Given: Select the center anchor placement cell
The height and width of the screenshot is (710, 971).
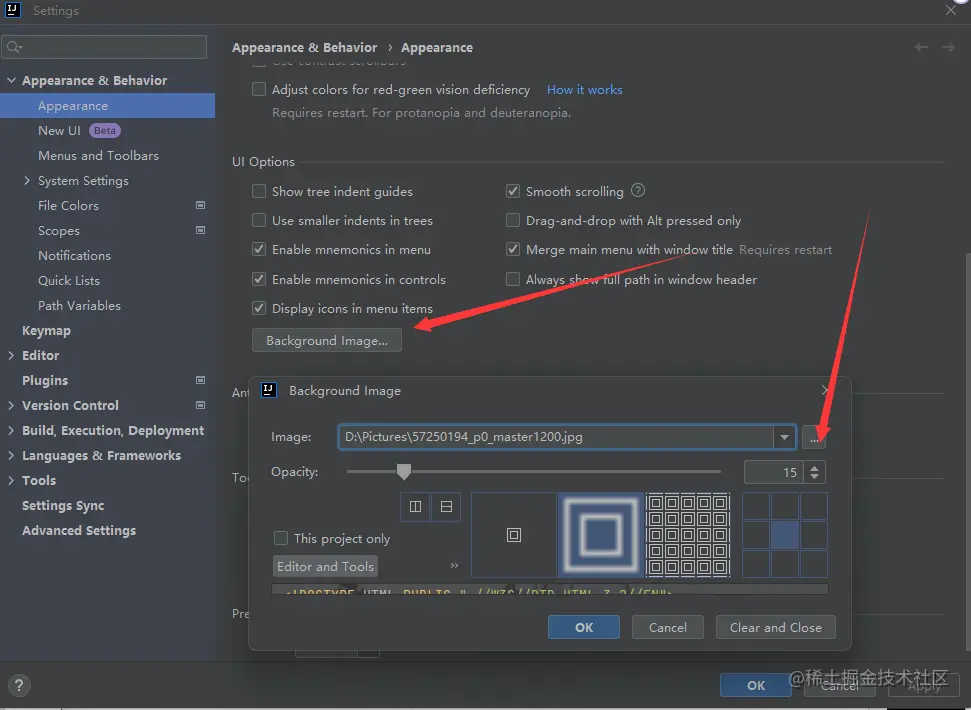Looking at the screenshot, I should tap(785, 535).
